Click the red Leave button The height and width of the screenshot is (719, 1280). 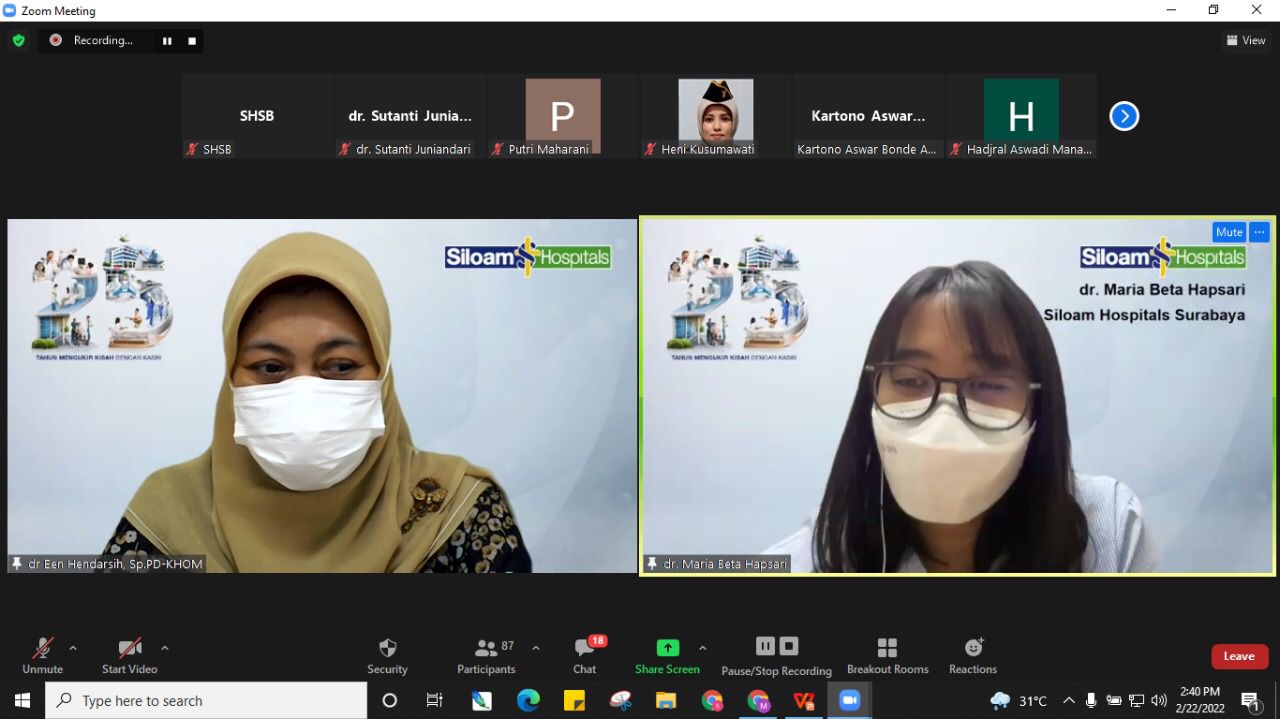coord(1239,656)
